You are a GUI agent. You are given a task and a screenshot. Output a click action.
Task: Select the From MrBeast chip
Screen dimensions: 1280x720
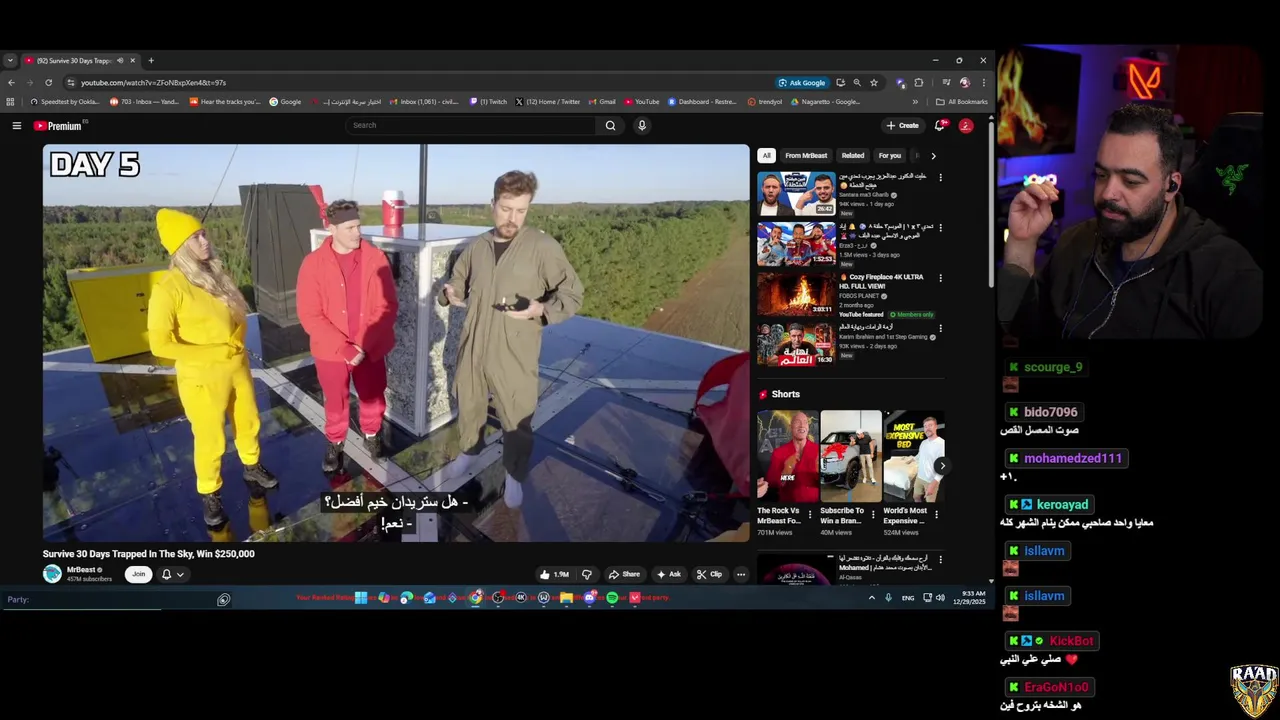coord(806,156)
